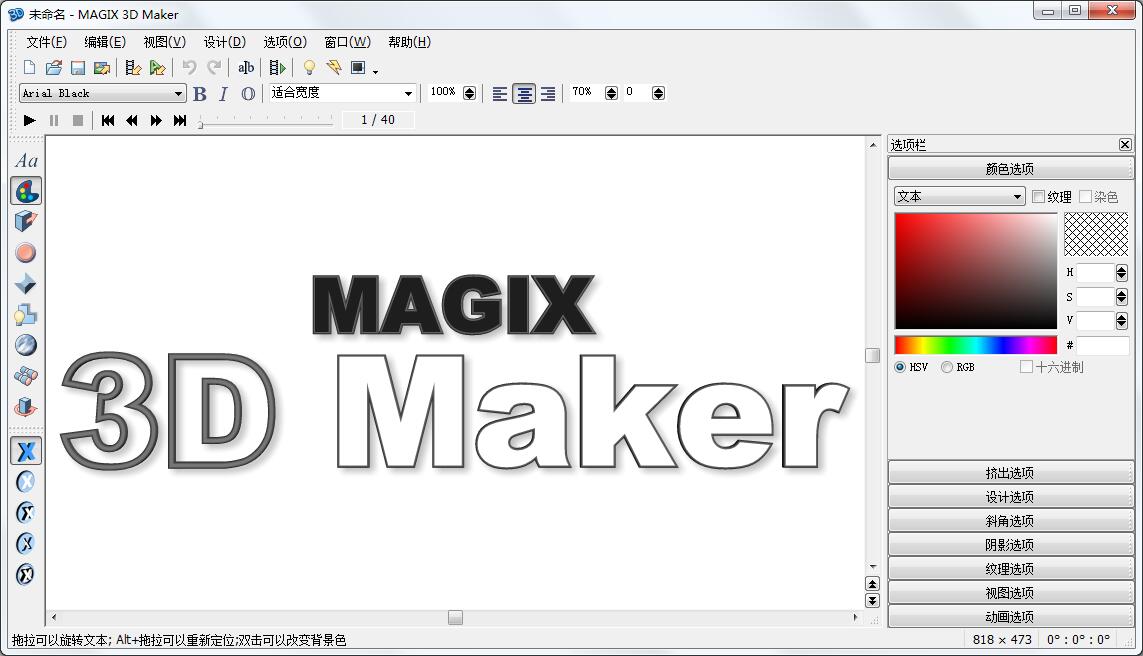The image size is (1143, 656).
Task: Click the Open file folder icon
Action: [53, 68]
